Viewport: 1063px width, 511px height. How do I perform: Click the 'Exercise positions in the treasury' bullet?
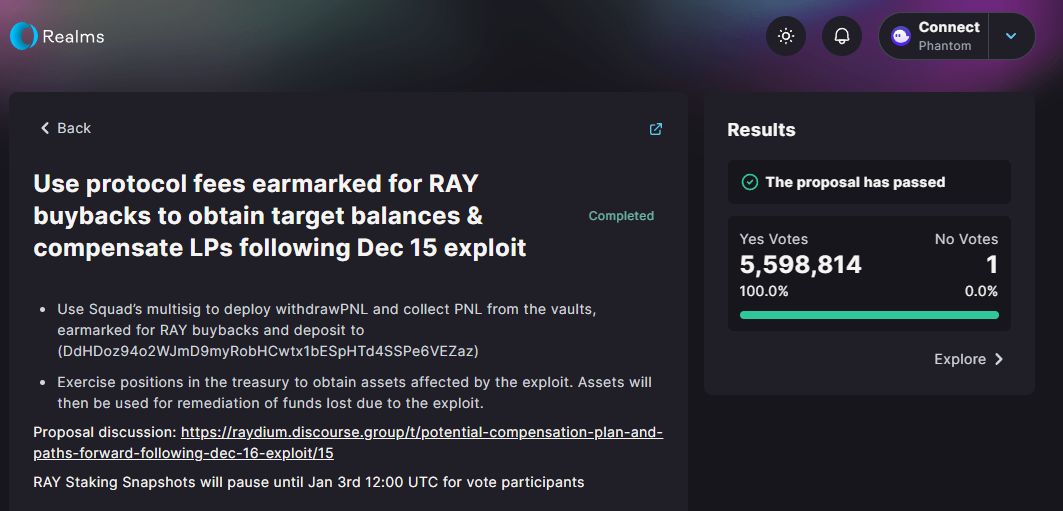point(355,393)
